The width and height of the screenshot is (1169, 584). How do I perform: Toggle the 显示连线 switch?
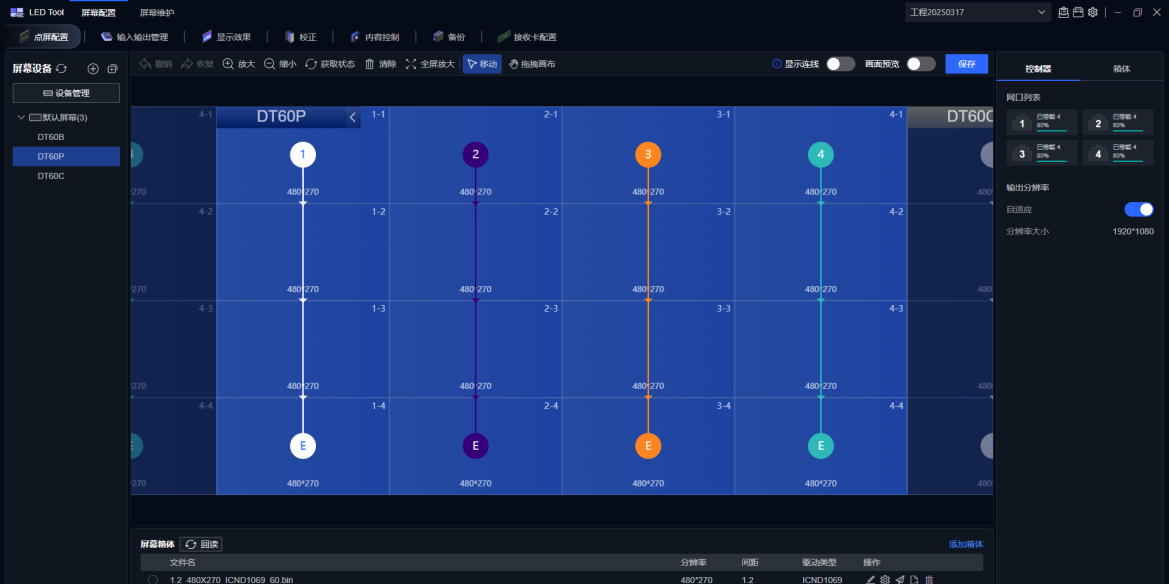click(840, 64)
